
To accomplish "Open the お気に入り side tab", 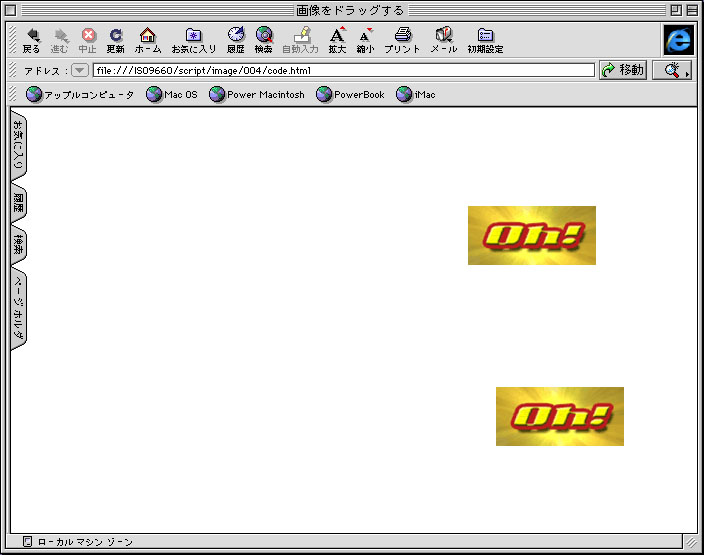I will point(18,145).
